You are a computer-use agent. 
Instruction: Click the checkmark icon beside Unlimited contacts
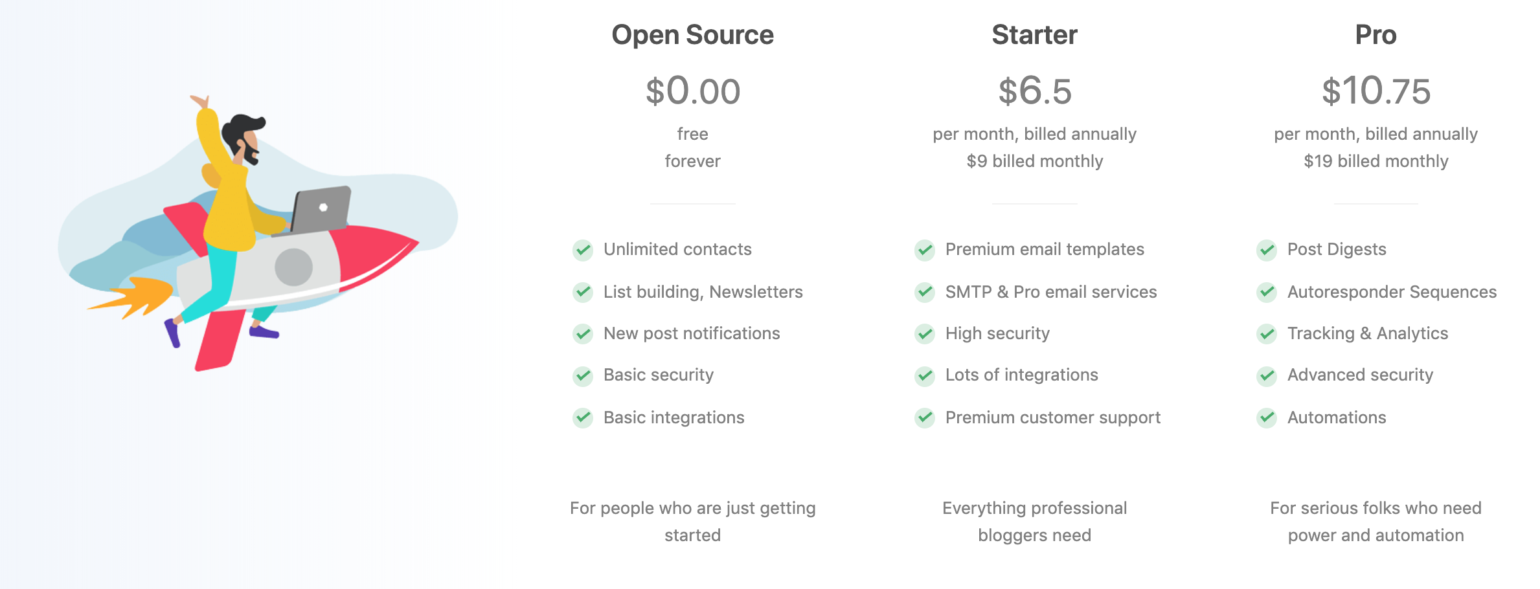(x=583, y=250)
